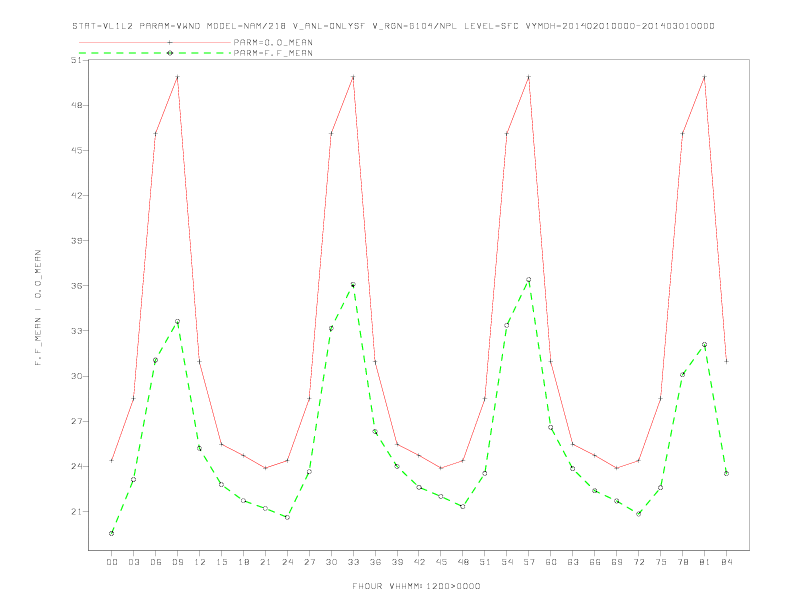
Task: Click x-axis forecast hour label 36
Action: [375, 562]
